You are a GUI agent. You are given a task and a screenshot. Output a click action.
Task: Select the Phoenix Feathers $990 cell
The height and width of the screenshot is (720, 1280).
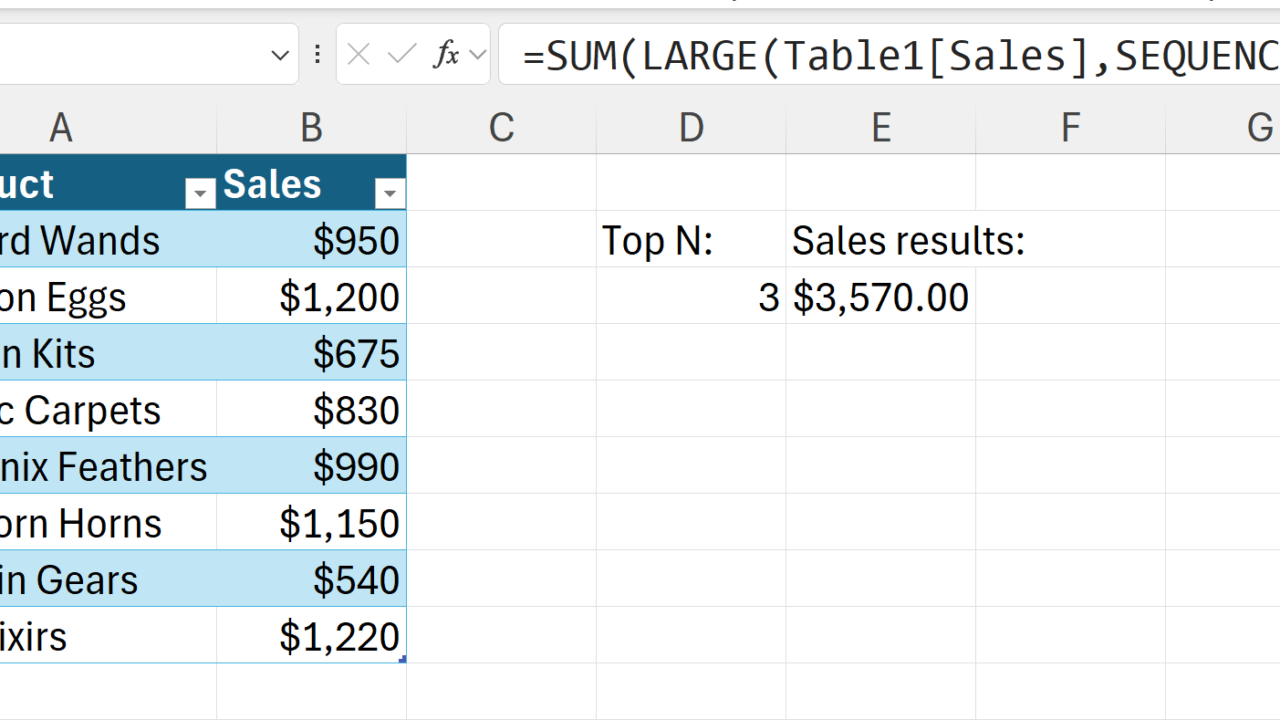312,467
